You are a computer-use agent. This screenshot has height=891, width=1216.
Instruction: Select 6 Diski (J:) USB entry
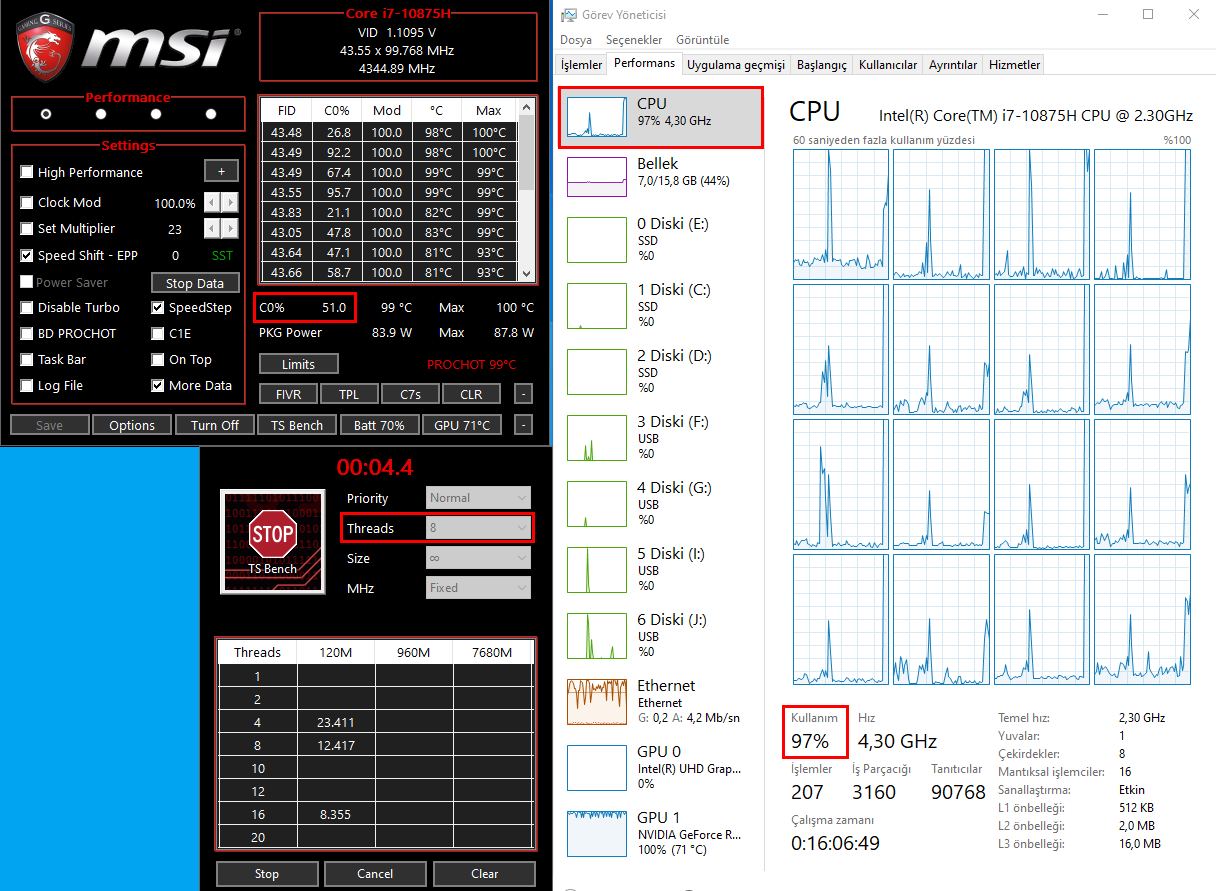660,636
